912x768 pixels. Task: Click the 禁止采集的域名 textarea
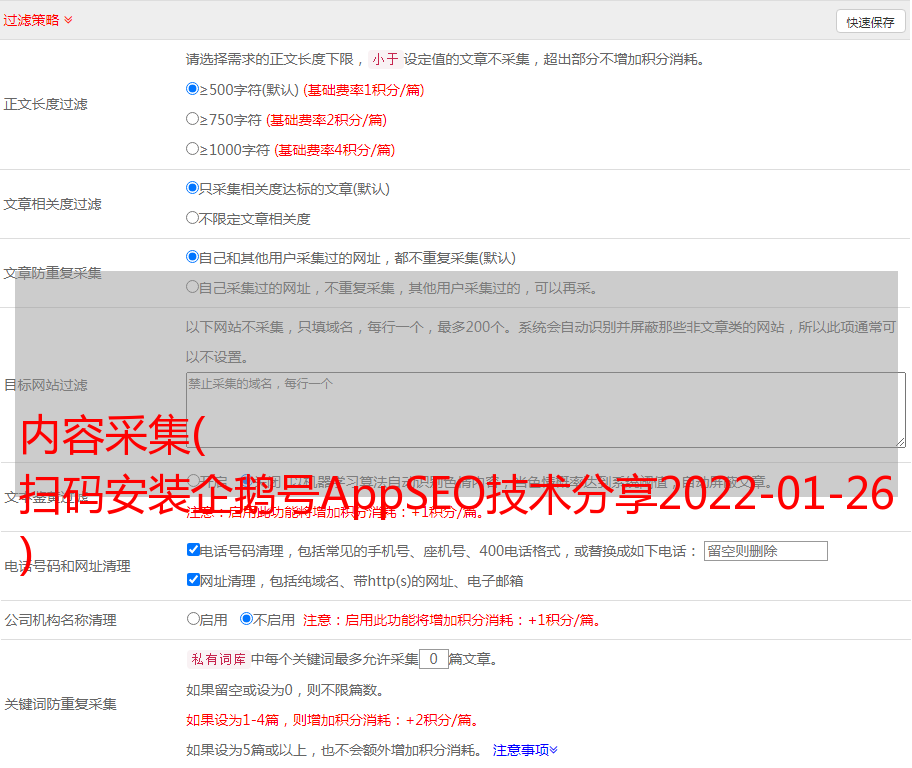(545, 409)
